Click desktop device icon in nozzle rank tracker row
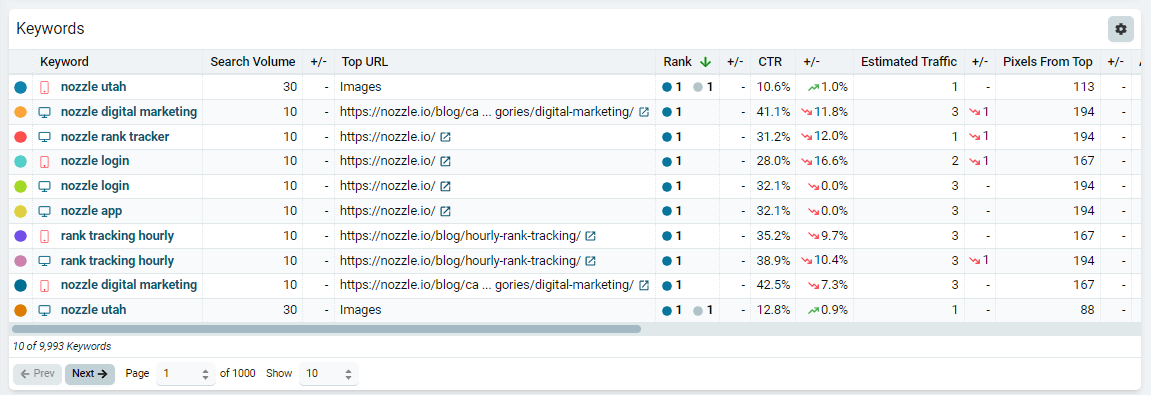The width and height of the screenshot is (1151, 395). pos(44,137)
